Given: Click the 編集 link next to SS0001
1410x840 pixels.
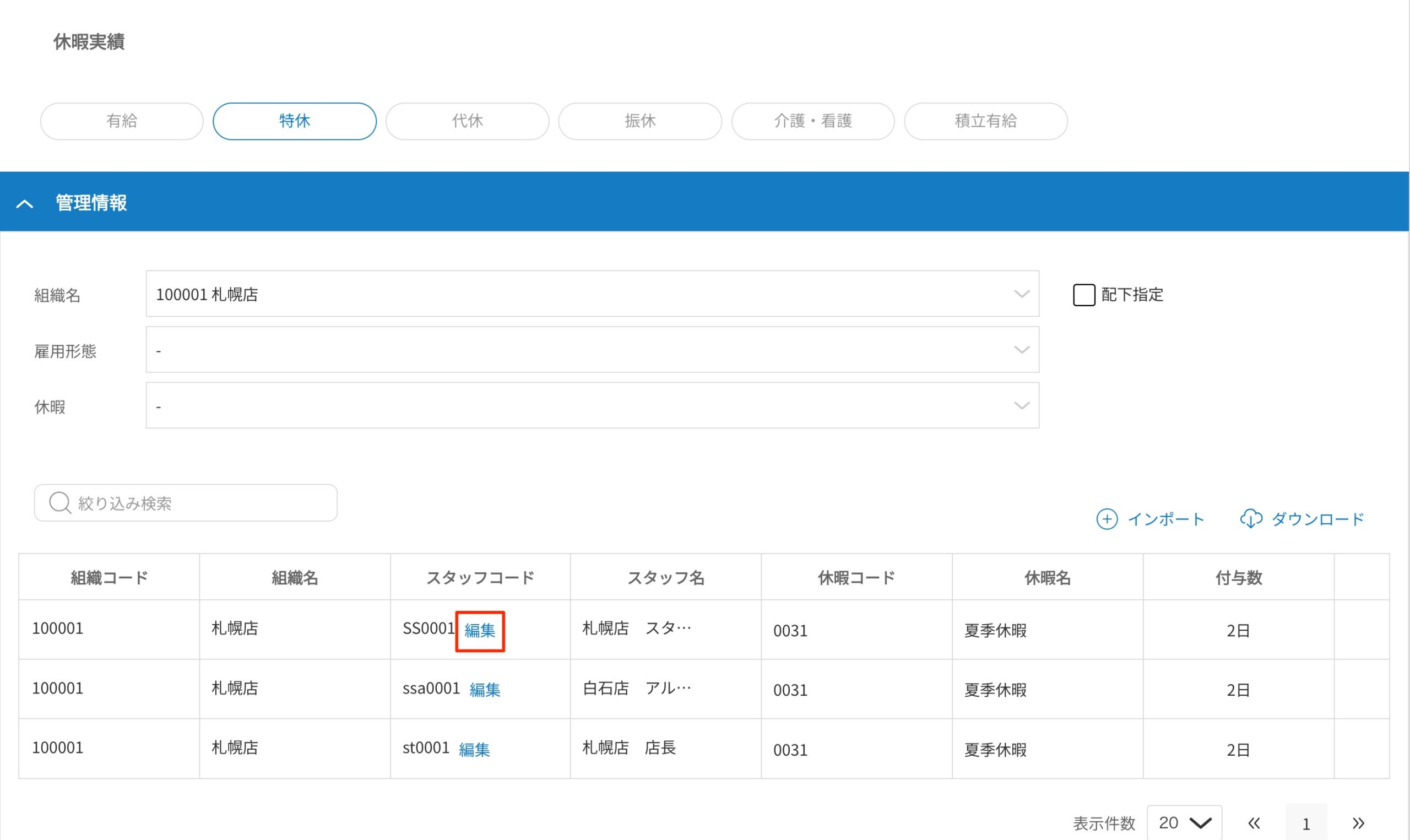Looking at the screenshot, I should coord(479,631).
